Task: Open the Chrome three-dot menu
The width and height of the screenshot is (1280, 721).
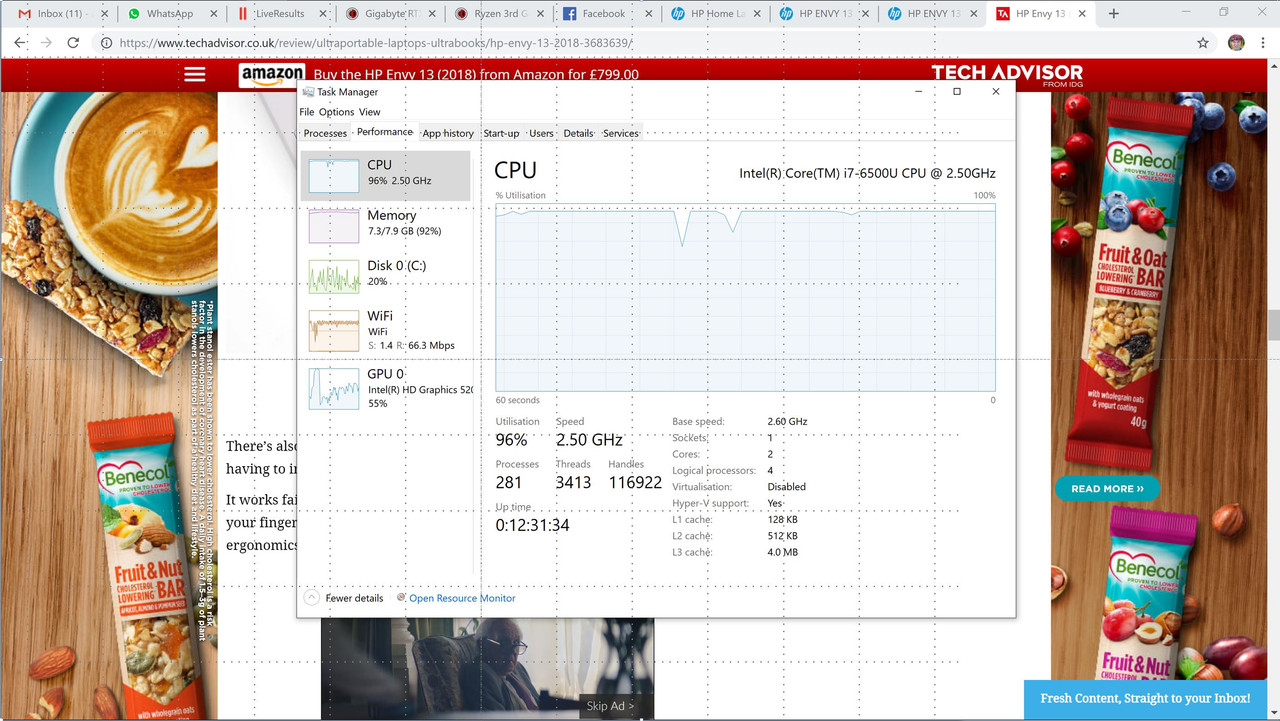Action: pyautogui.click(x=1264, y=43)
